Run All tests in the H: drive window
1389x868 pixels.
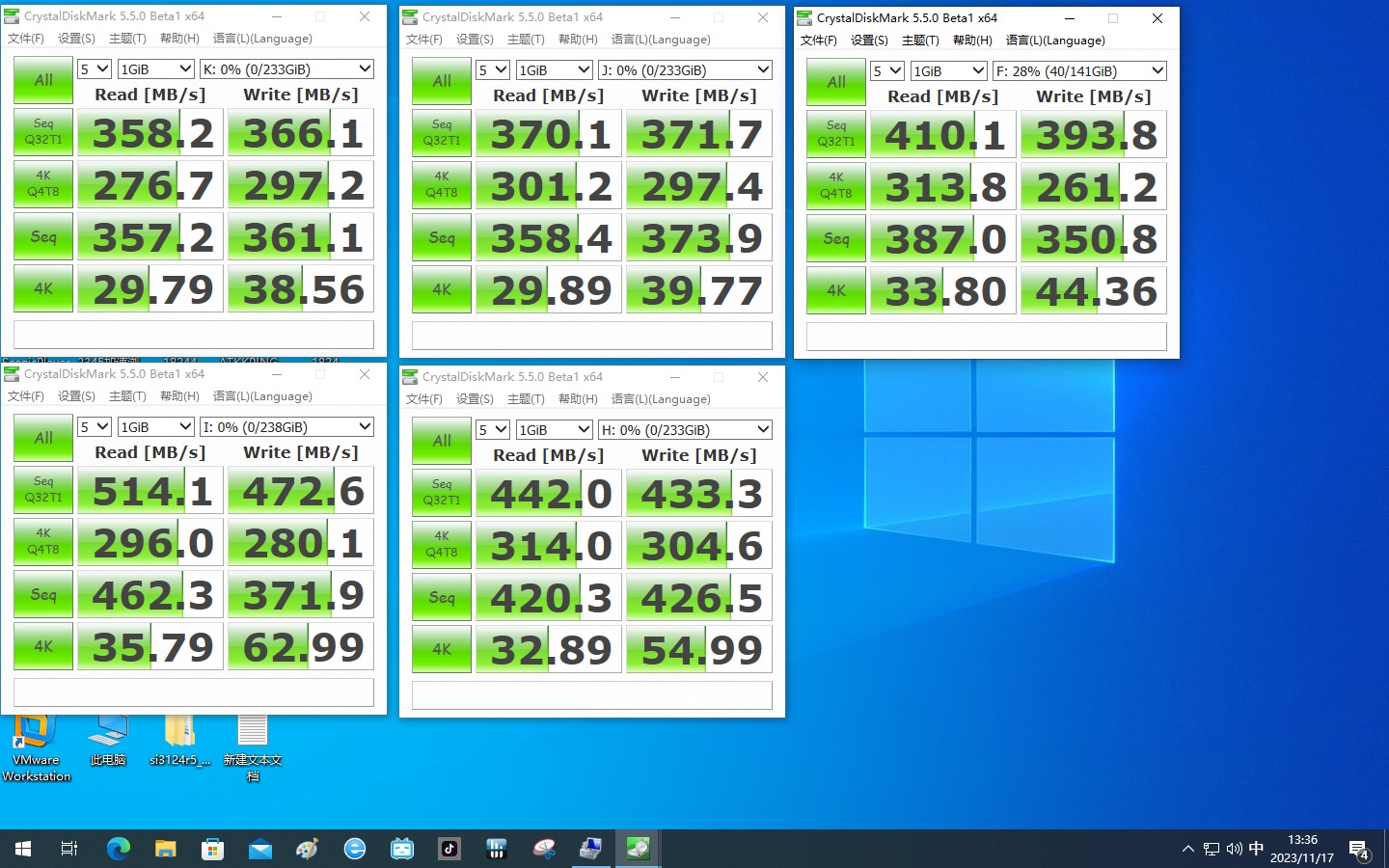tap(442, 441)
